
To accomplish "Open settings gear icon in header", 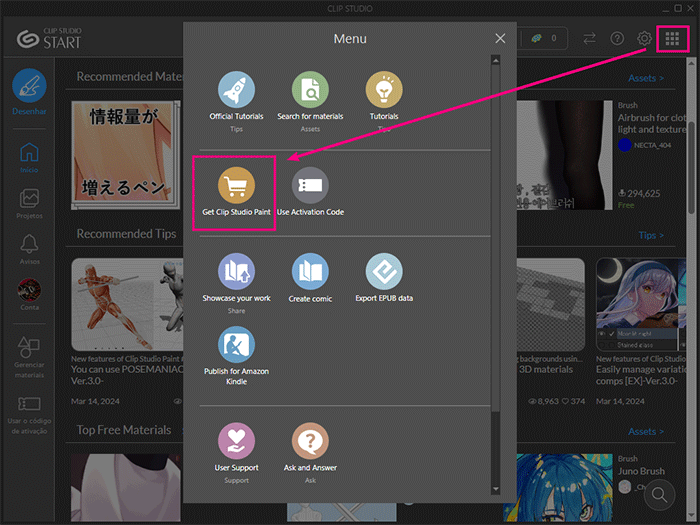I will pos(645,39).
